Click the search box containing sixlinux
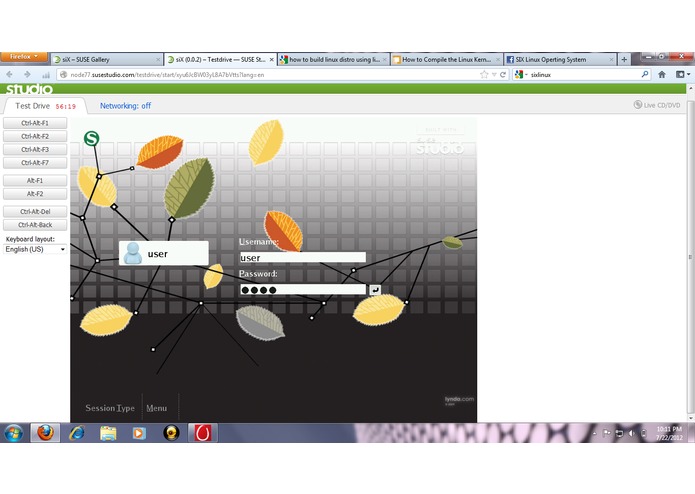The height and width of the screenshot is (494, 695). point(583,75)
